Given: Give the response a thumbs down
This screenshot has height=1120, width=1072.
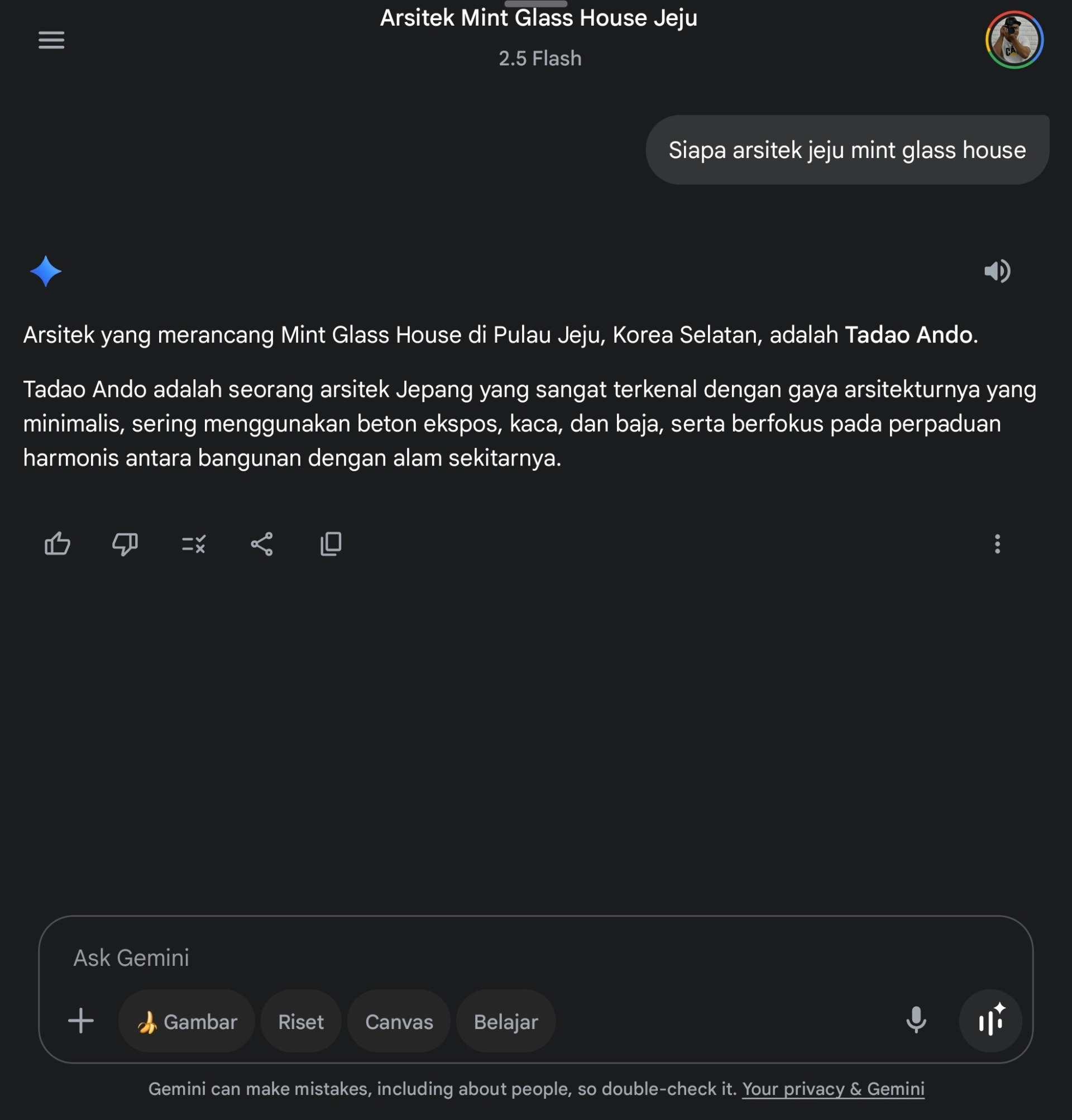Looking at the screenshot, I should (125, 543).
